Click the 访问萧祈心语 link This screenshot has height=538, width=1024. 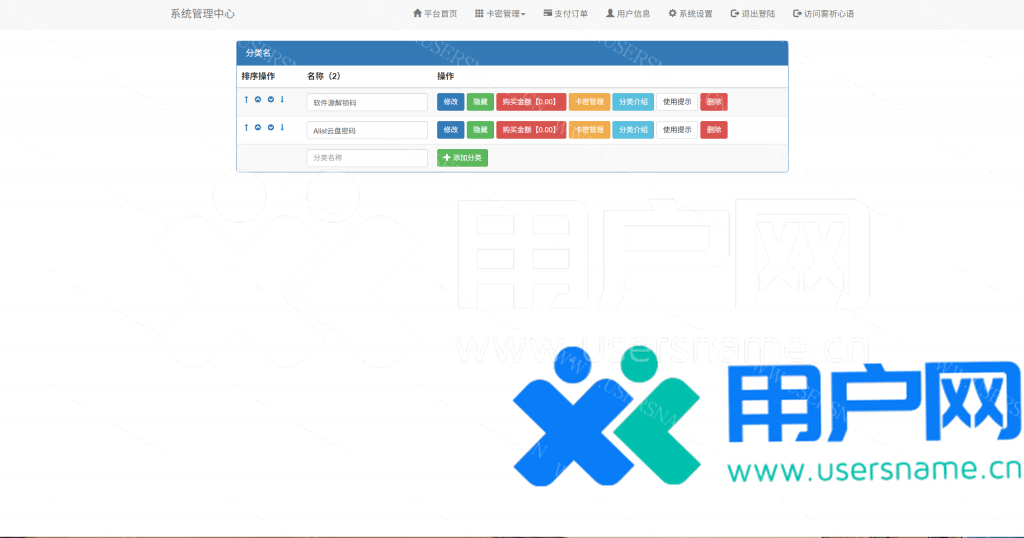[823, 14]
